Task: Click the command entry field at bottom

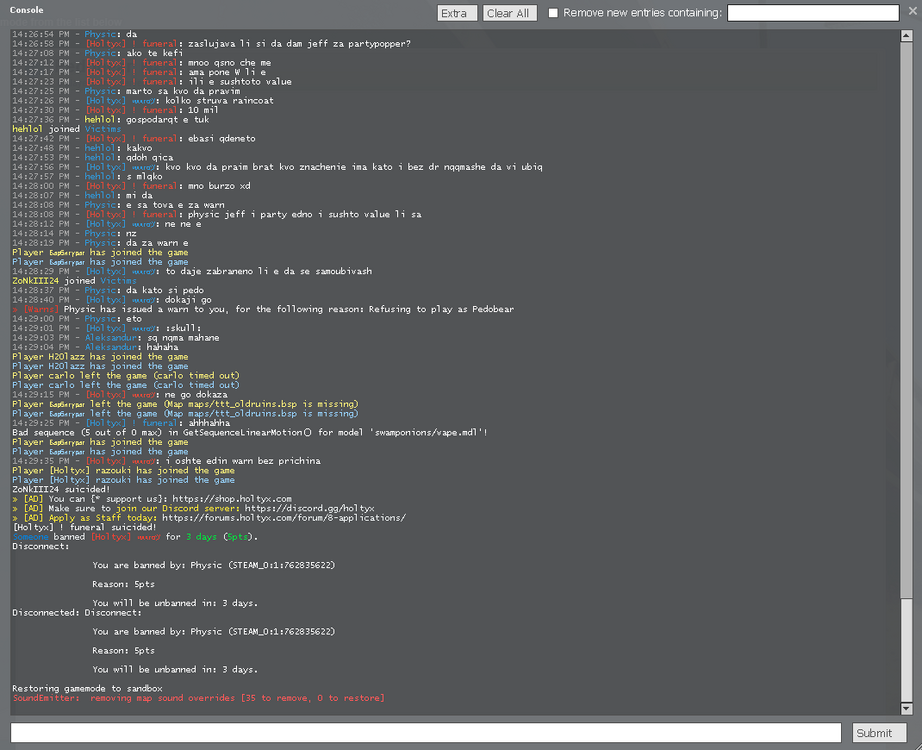Action: pos(427,733)
